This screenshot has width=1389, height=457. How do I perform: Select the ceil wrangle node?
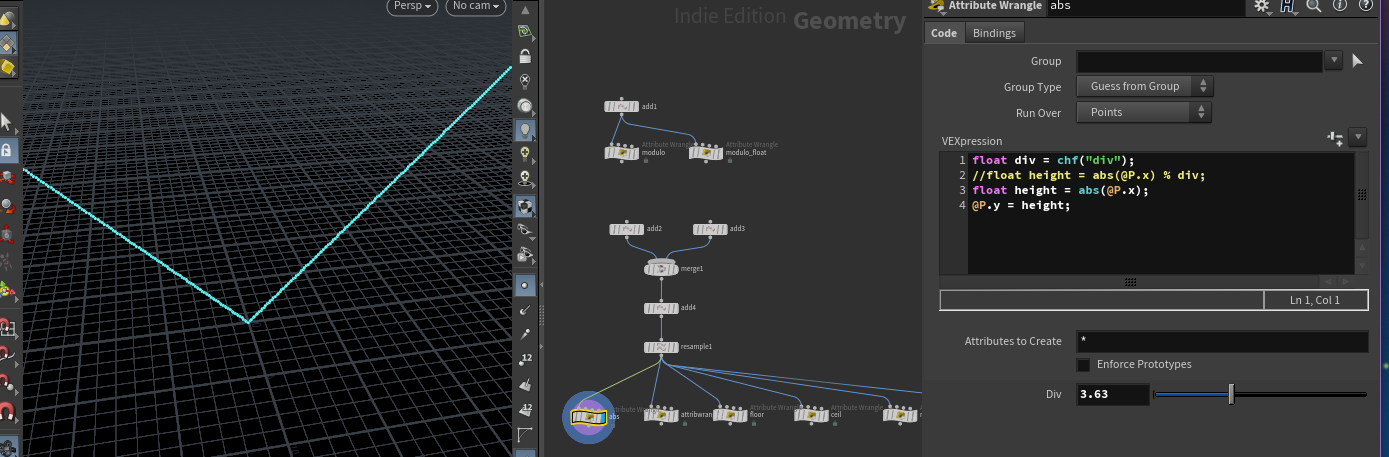[813, 414]
